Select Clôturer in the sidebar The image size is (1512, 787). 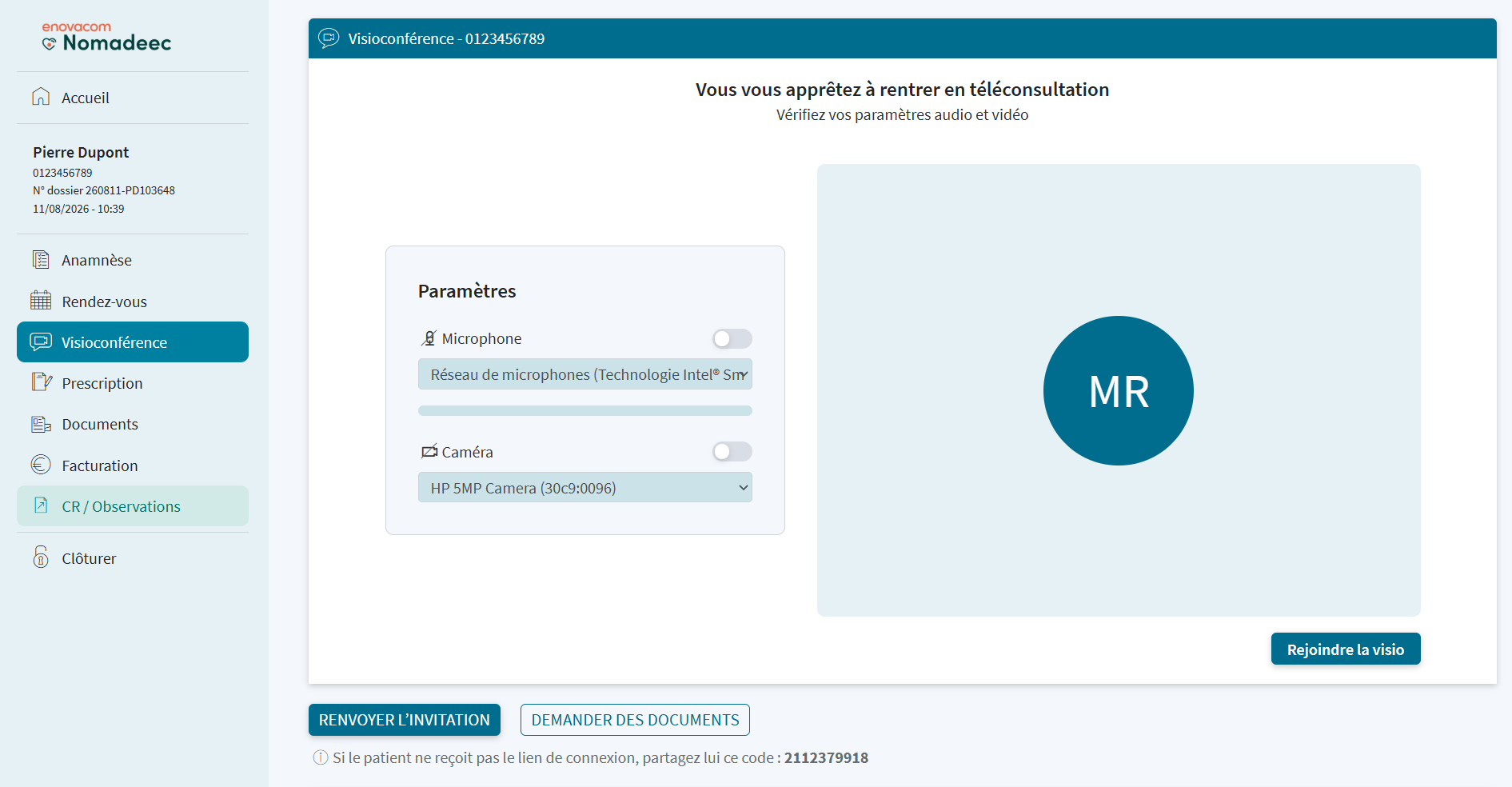point(133,558)
